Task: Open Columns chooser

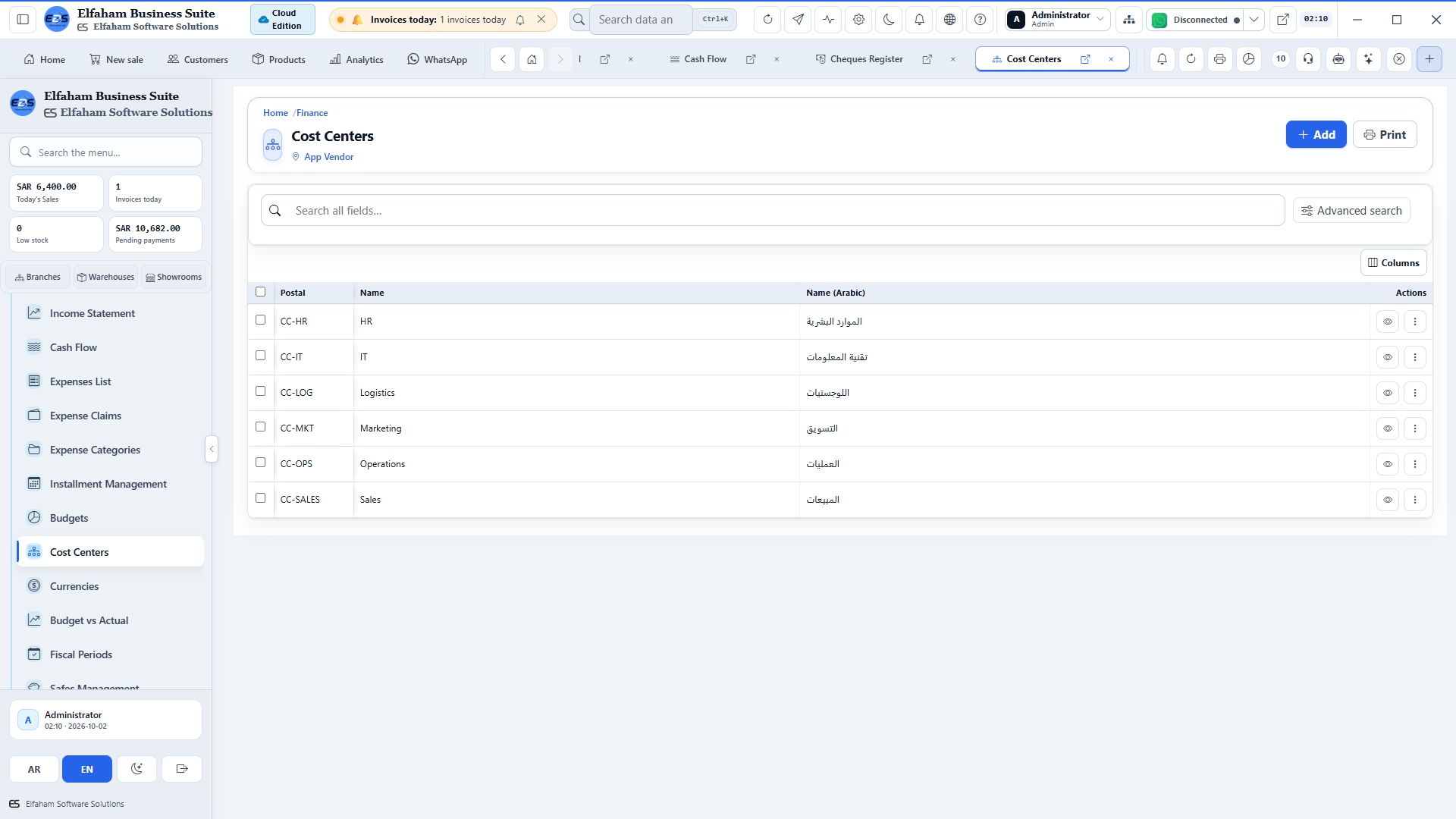Action: (1393, 263)
